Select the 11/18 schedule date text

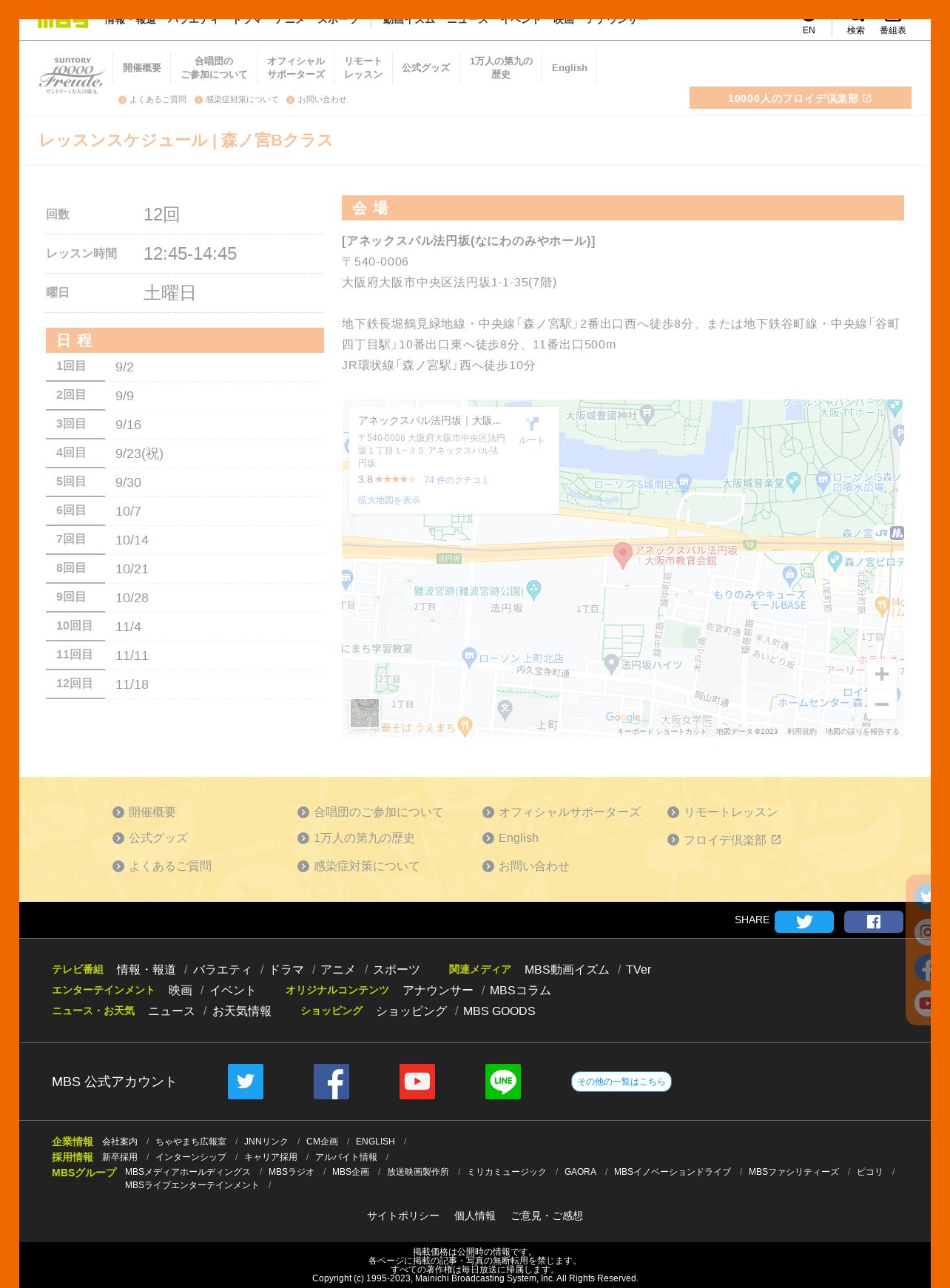(x=132, y=685)
